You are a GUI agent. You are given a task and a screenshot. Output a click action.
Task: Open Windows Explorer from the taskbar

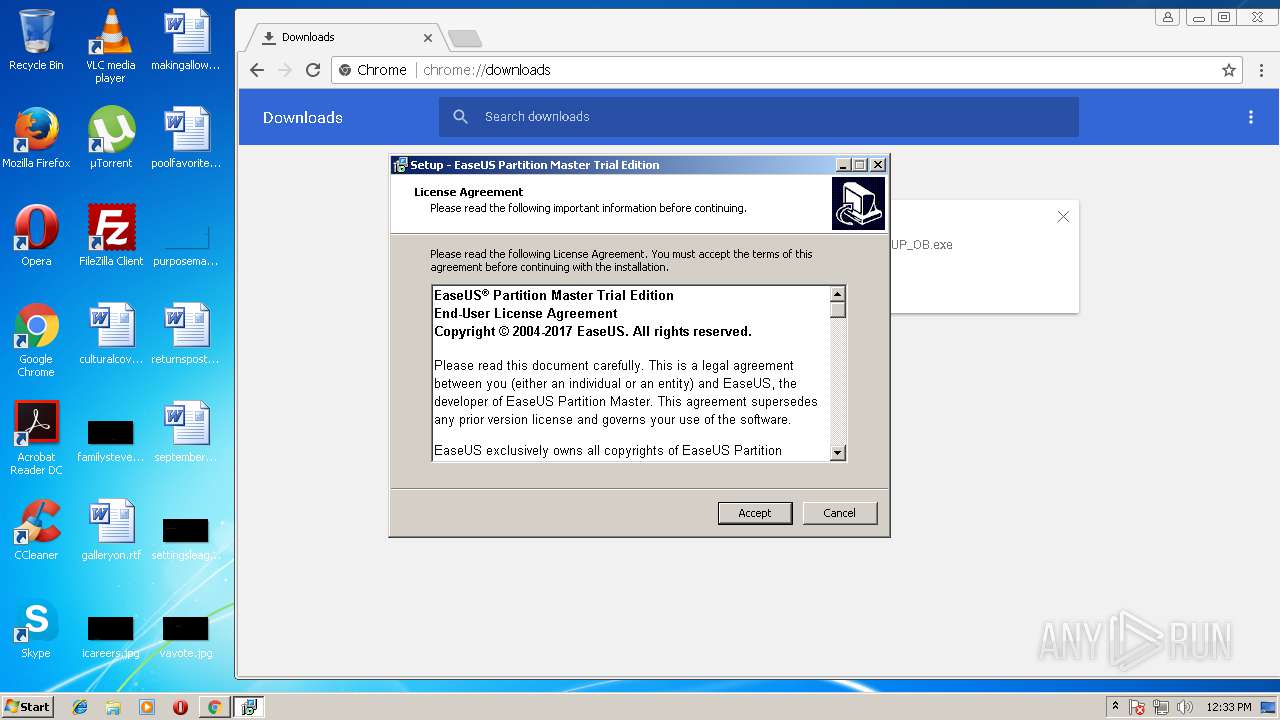[x=113, y=707]
